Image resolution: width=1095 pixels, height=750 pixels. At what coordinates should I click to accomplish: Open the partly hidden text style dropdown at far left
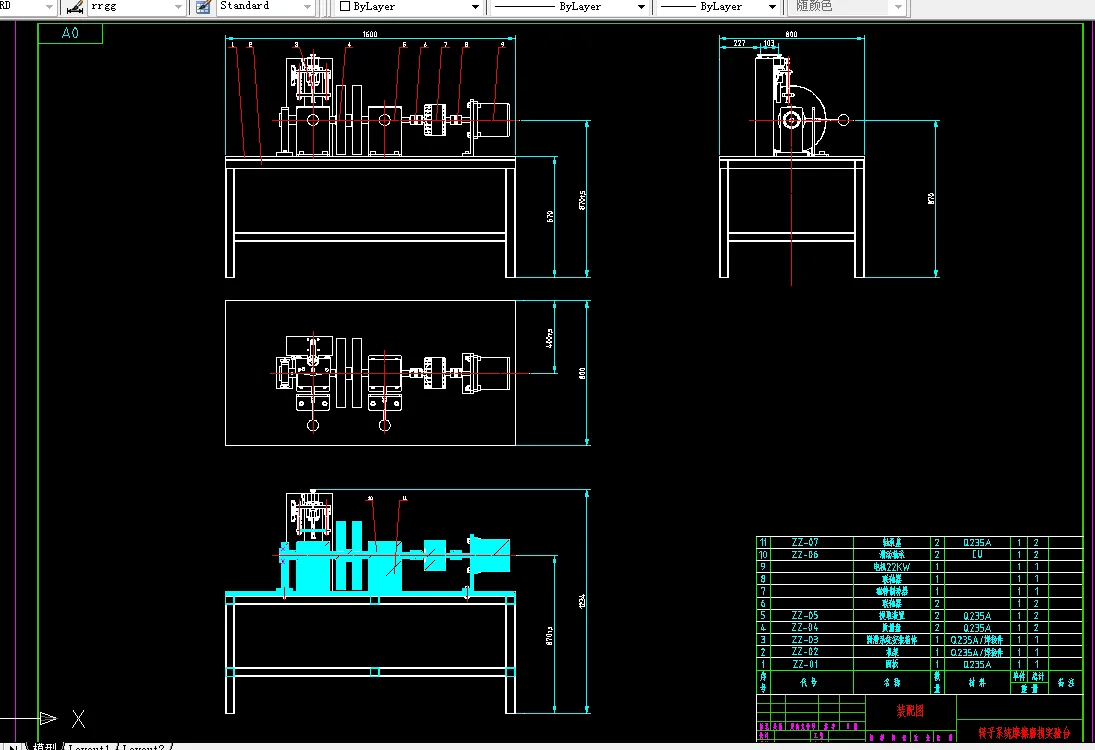(x=49, y=7)
